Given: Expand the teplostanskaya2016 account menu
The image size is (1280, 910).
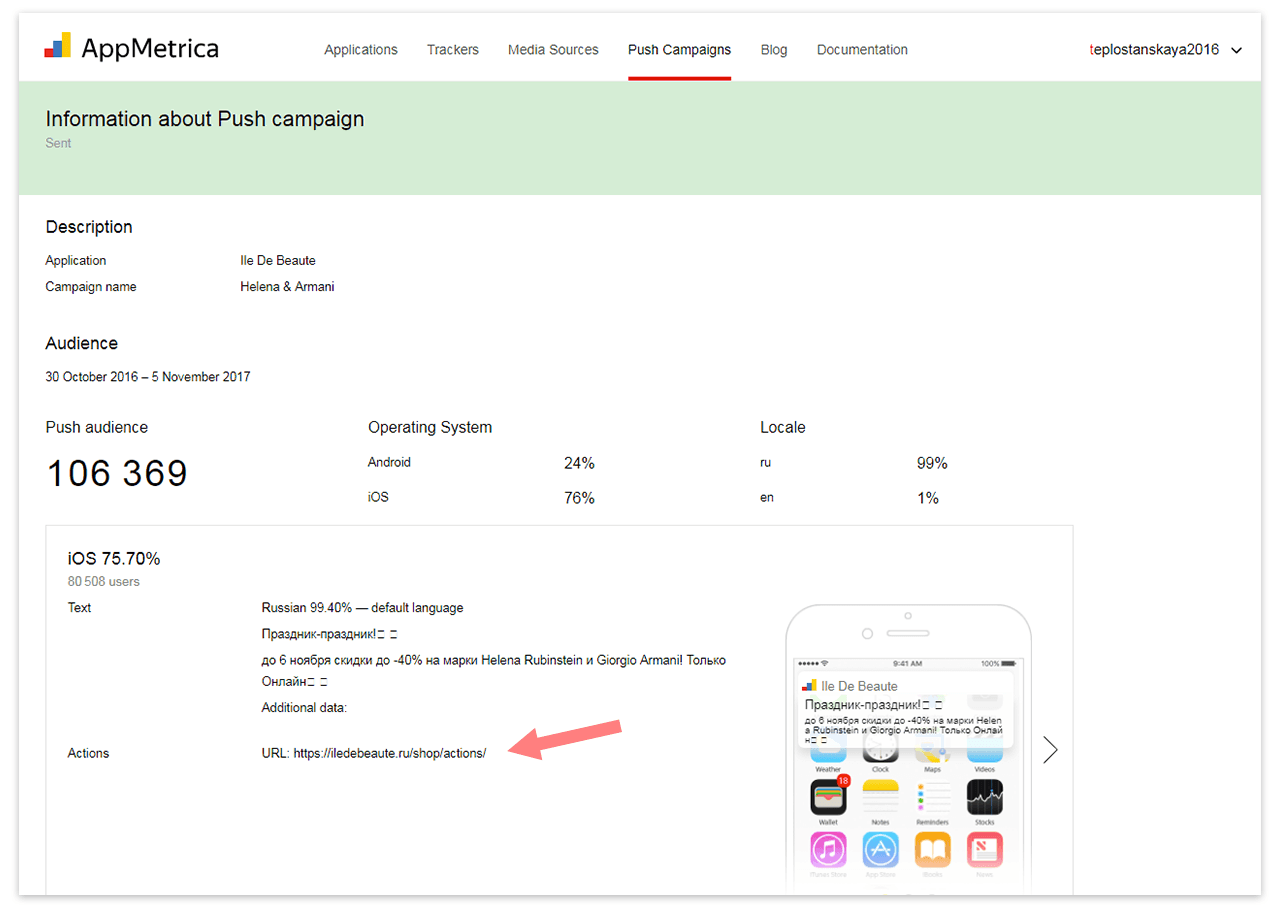Looking at the screenshot, I should coord(1165,50).
